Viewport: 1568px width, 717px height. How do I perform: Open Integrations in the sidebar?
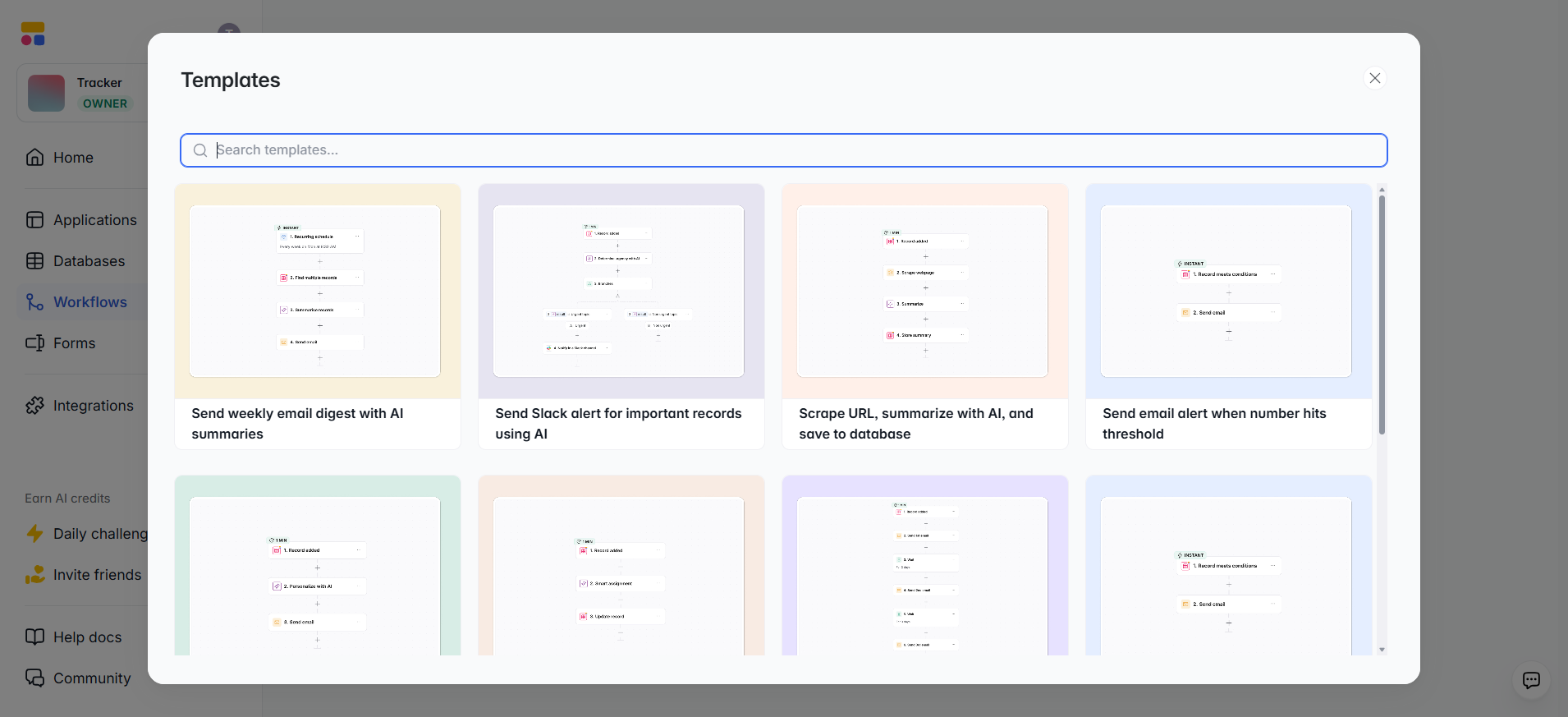click(93, 406)
